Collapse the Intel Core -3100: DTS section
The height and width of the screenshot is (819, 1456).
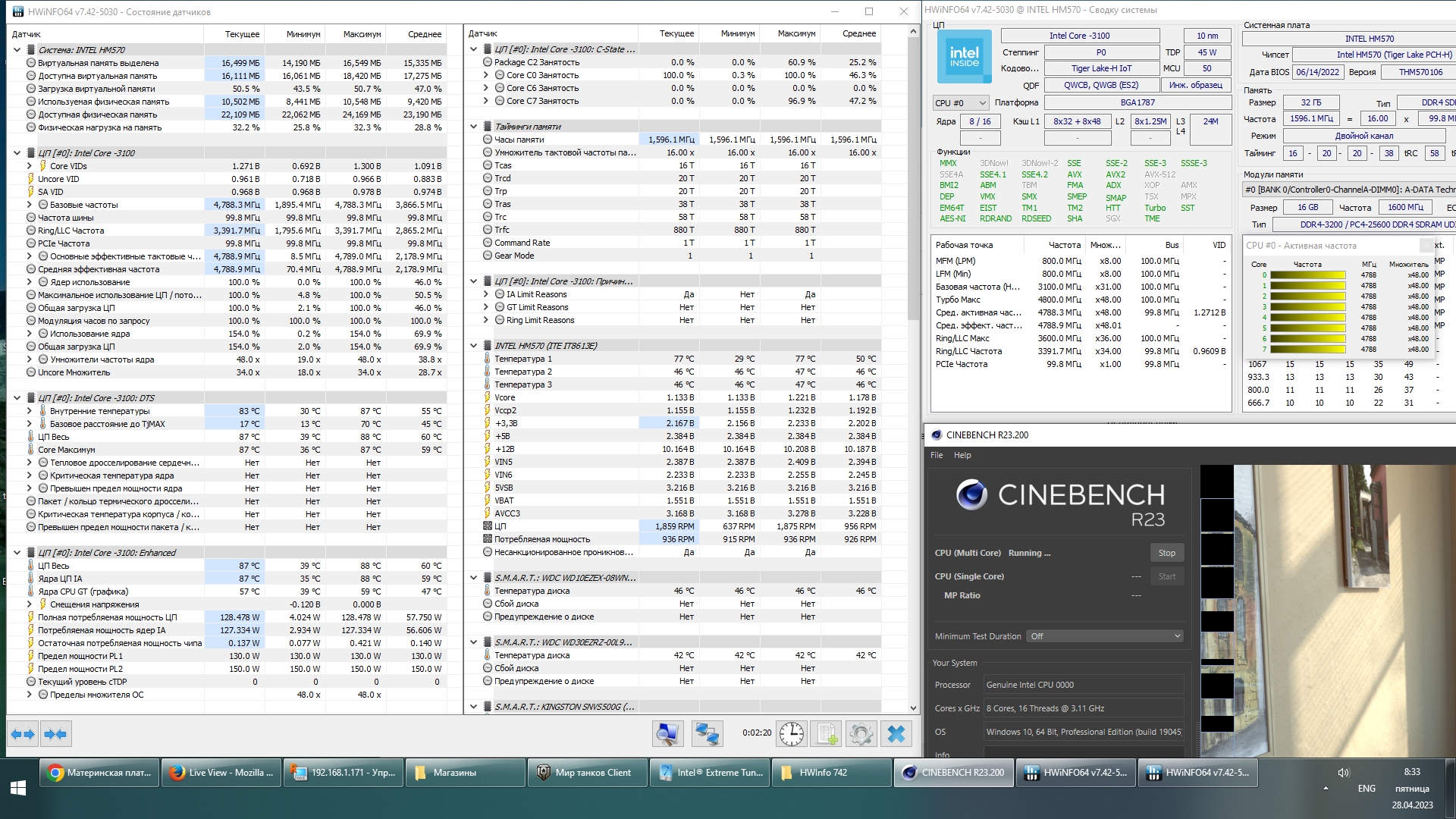(x=17, y=398)
